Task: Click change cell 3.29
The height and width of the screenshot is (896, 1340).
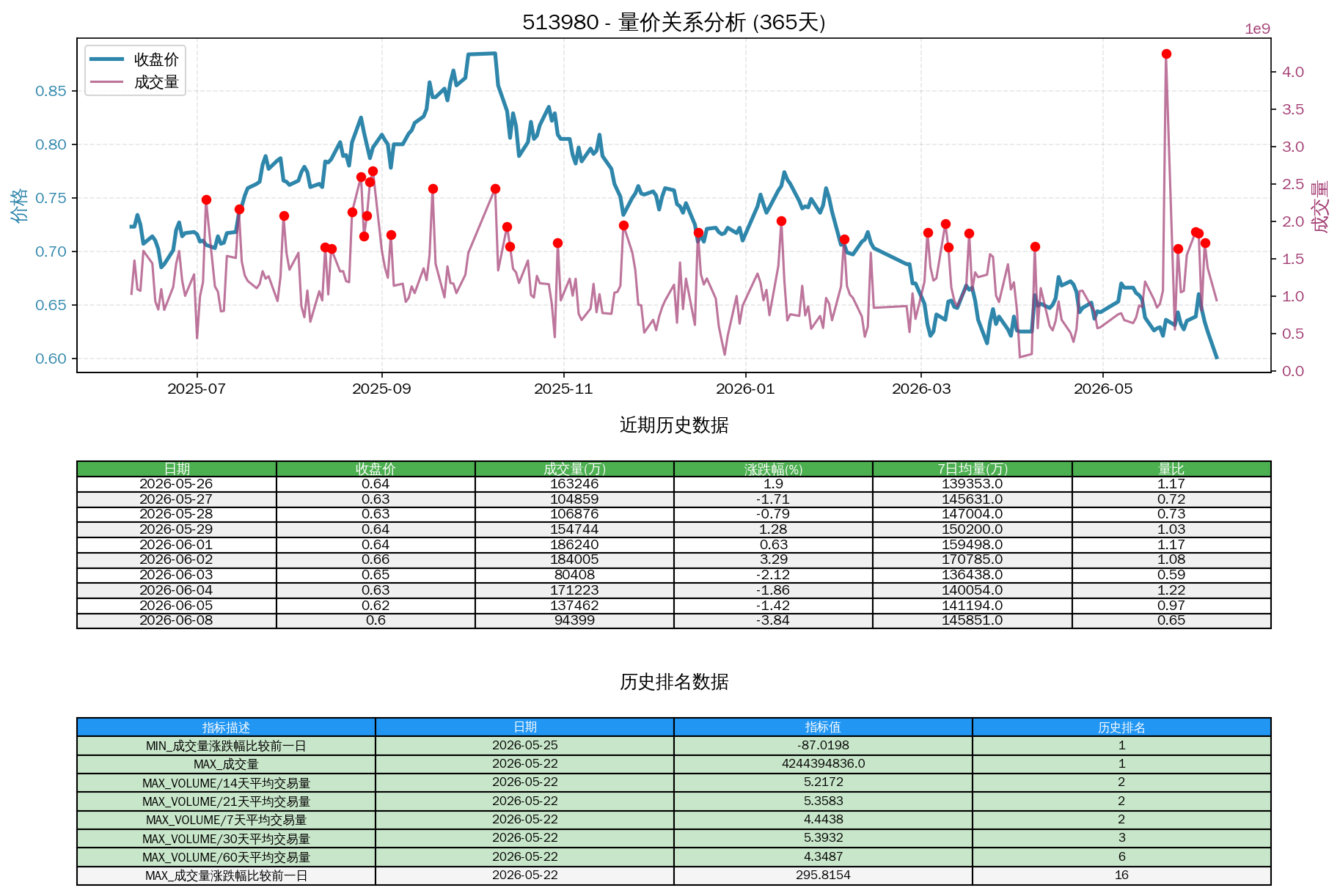Action: tap(773, 559)
